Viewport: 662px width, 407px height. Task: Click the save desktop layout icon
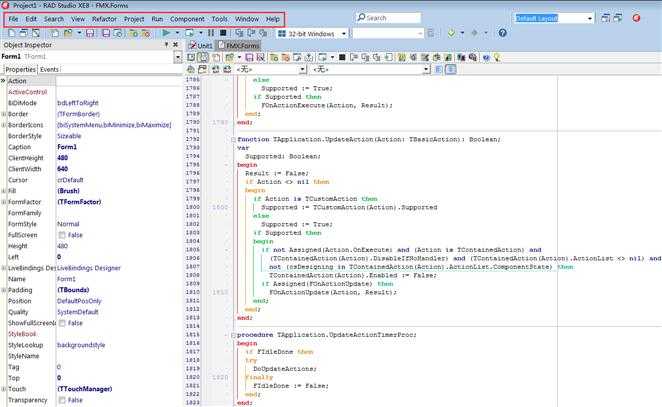pos(605,18)
